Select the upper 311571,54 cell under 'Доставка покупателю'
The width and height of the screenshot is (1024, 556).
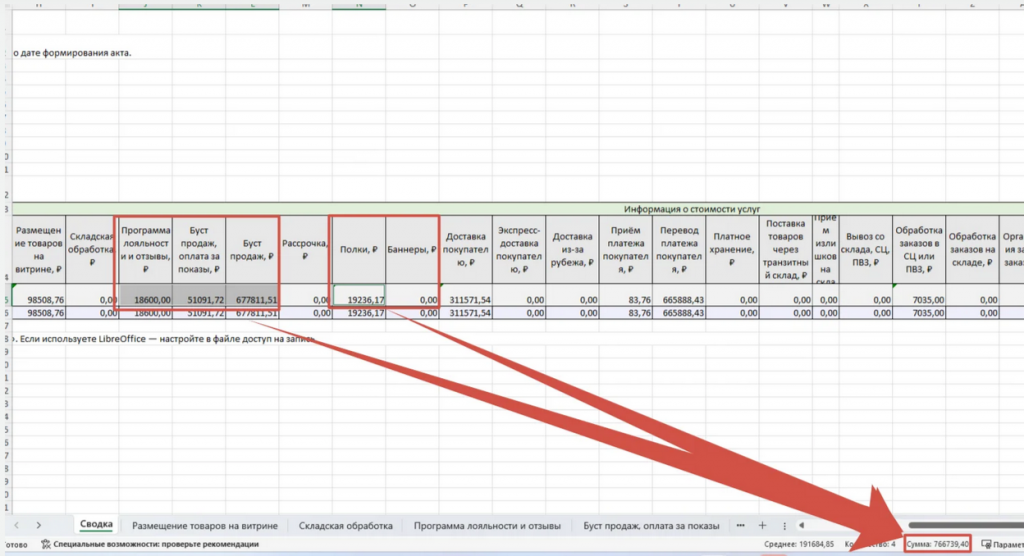click(x=465, y=298)
